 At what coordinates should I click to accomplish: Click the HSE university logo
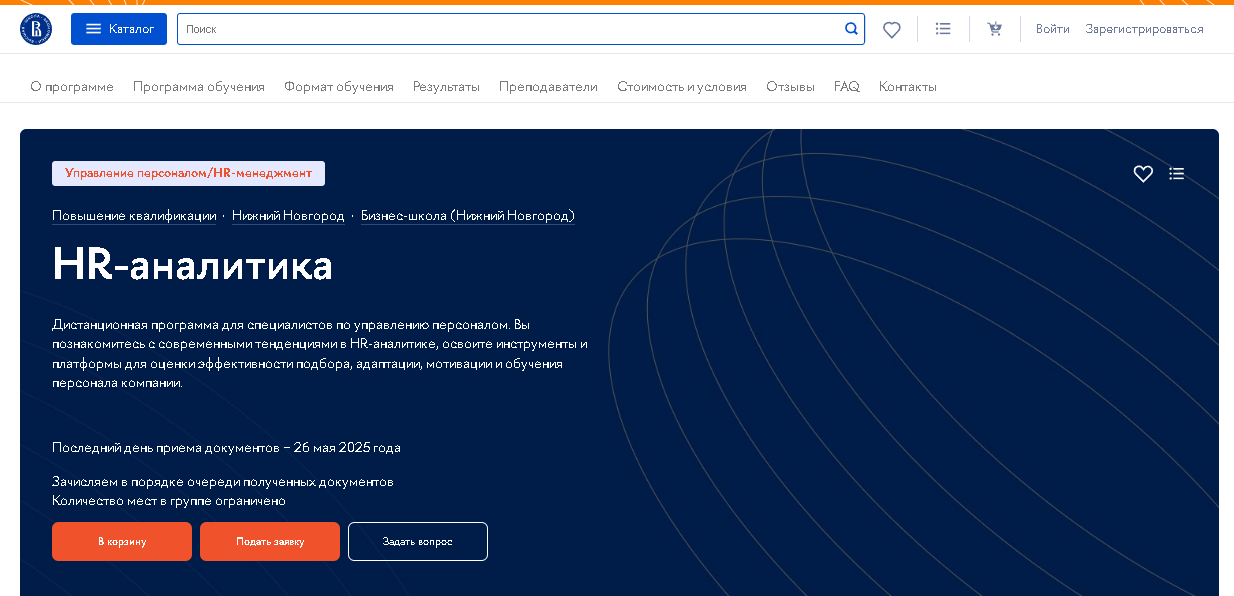36,29
